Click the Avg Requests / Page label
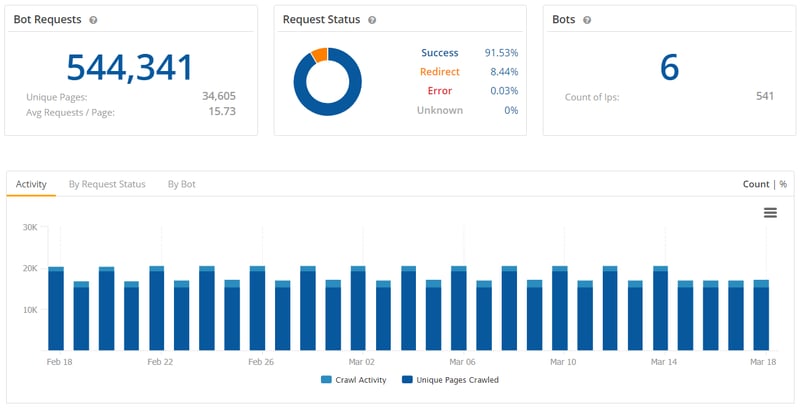 [70, 112]
